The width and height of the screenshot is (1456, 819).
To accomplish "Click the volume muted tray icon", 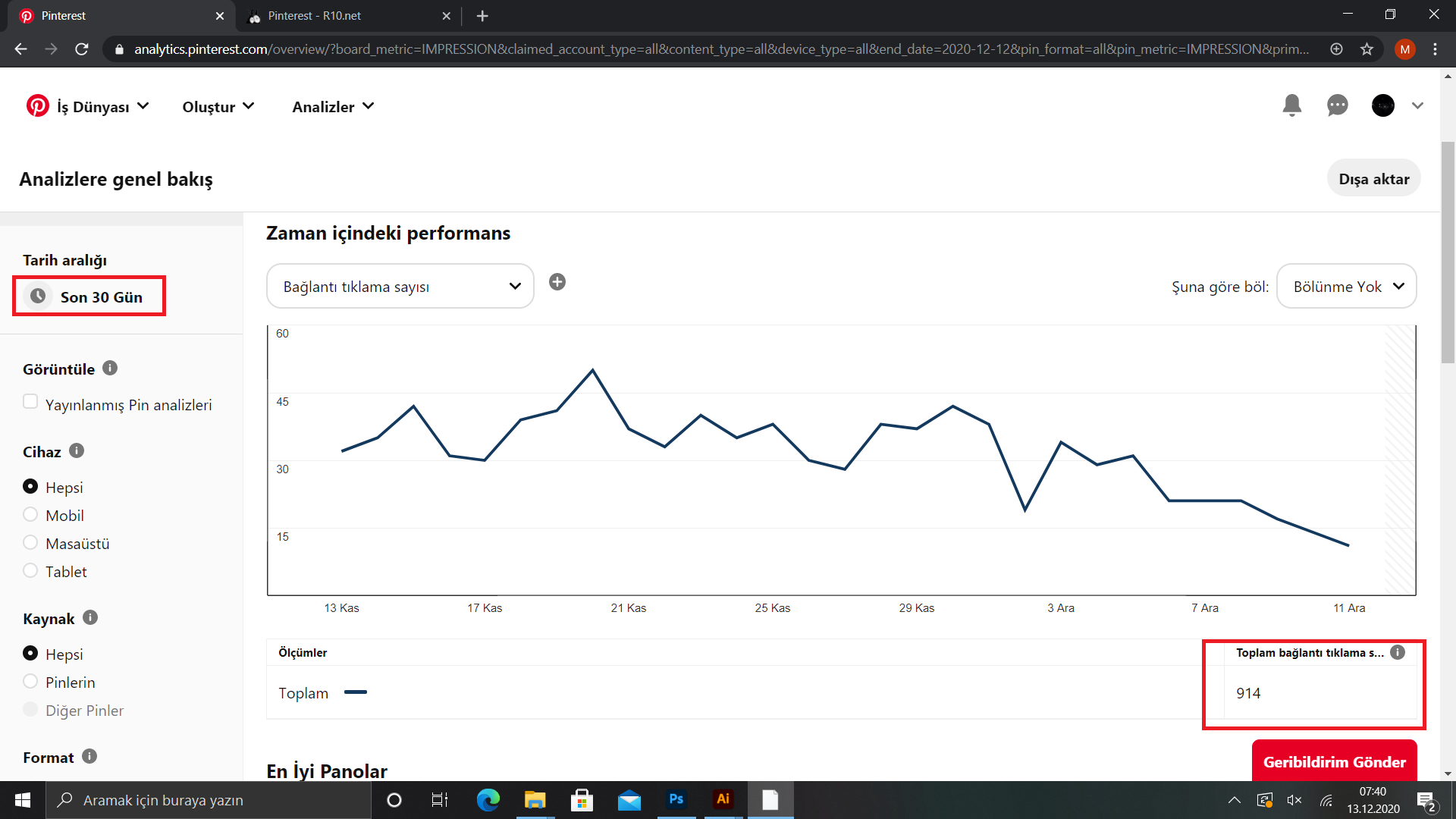I will 1294,800.
